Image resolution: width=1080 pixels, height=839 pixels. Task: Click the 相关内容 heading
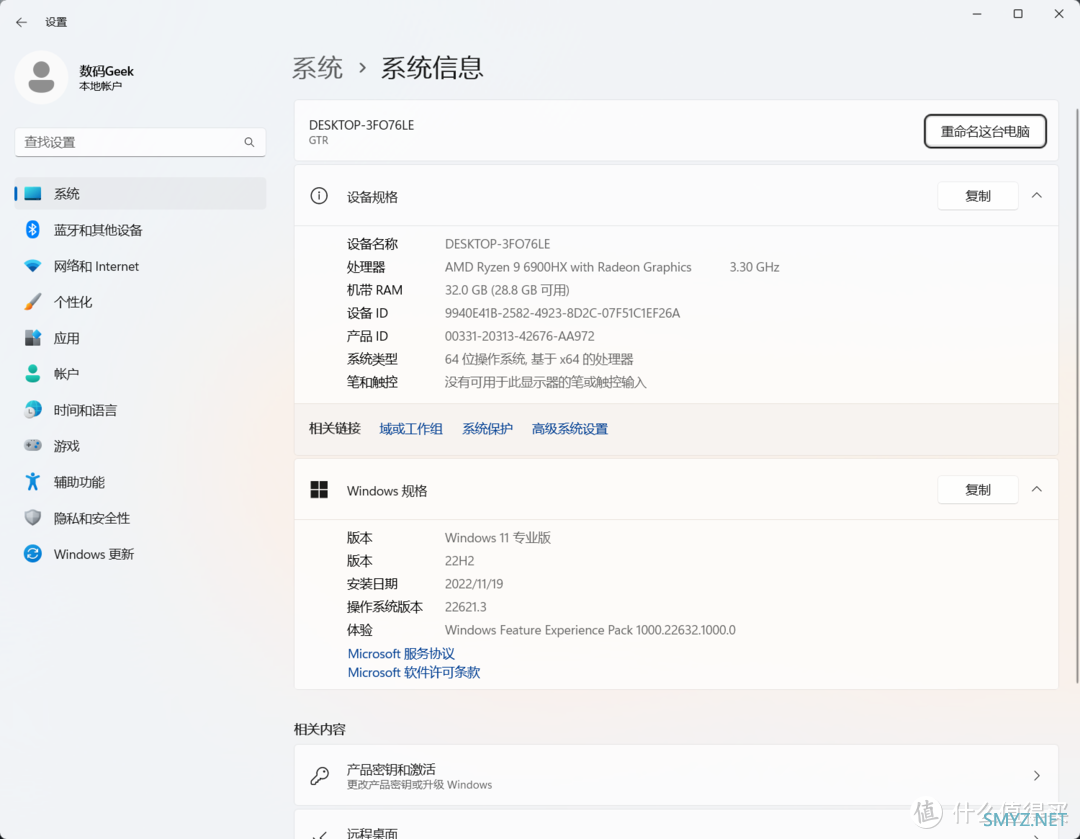point(320,729)
